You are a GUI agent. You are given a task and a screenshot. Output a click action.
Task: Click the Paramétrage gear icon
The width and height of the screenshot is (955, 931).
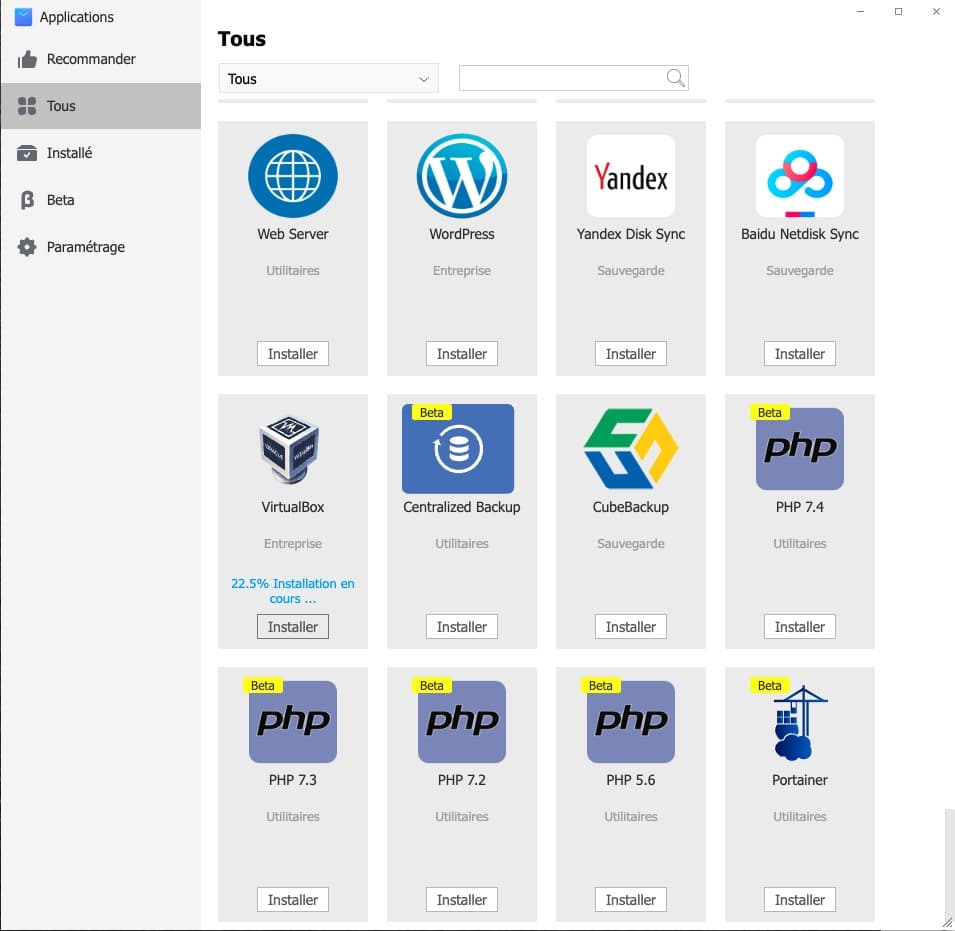pyautogui.click(x=27, y=247)
